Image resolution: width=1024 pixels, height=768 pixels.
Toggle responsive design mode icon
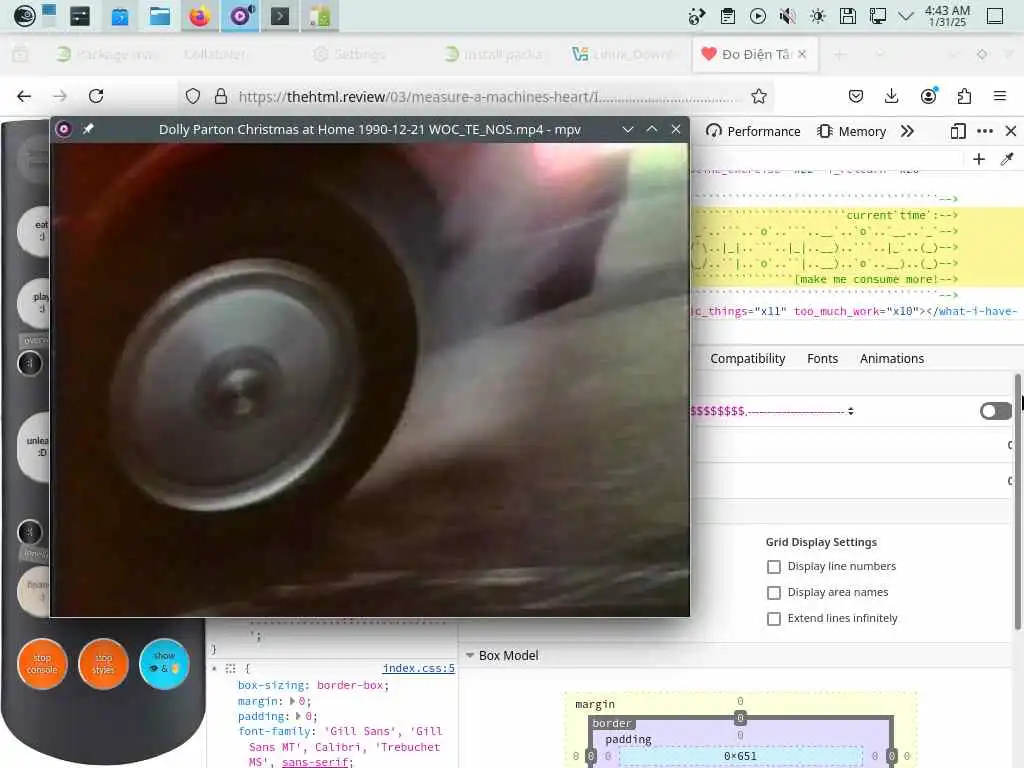pyautogui.click(x=957, y=131)
